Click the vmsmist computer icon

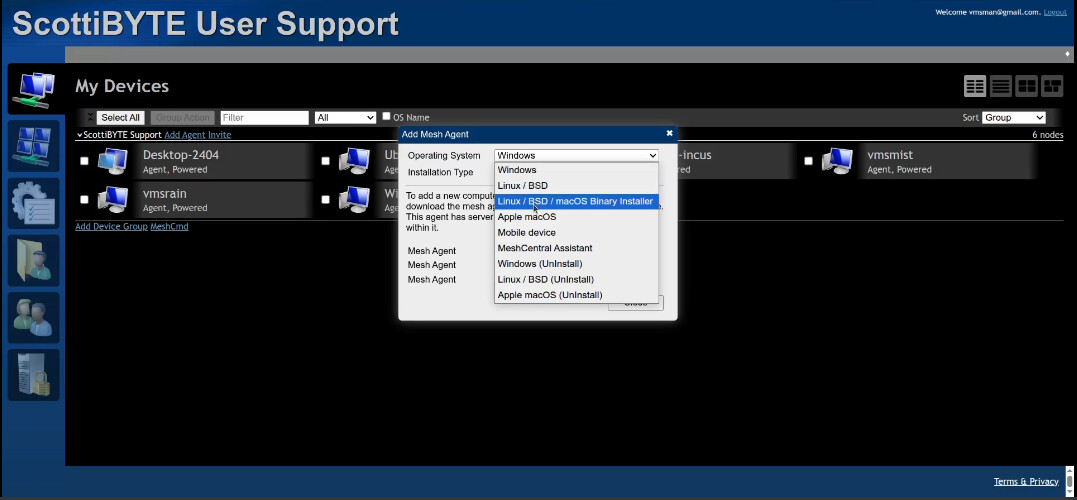point(838,161)
